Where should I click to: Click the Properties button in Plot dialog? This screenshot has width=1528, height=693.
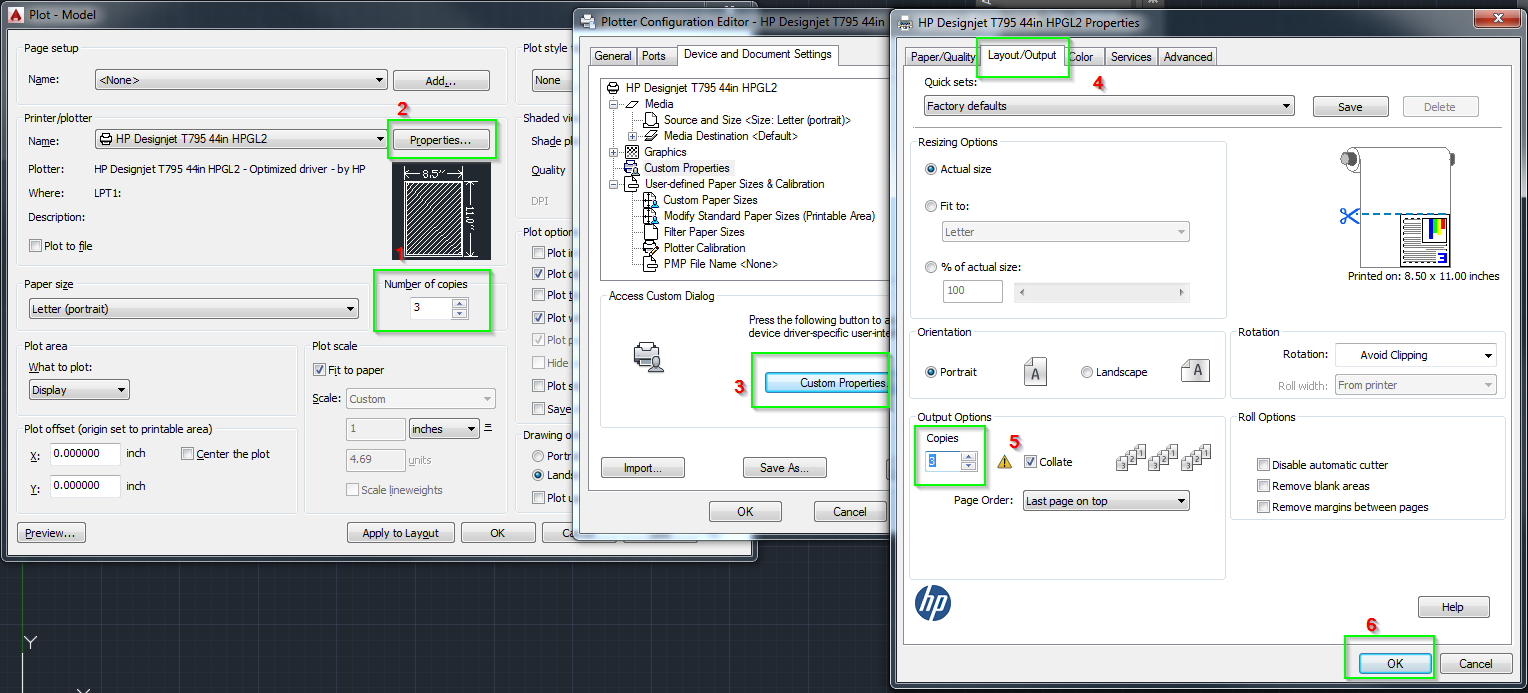441,140
